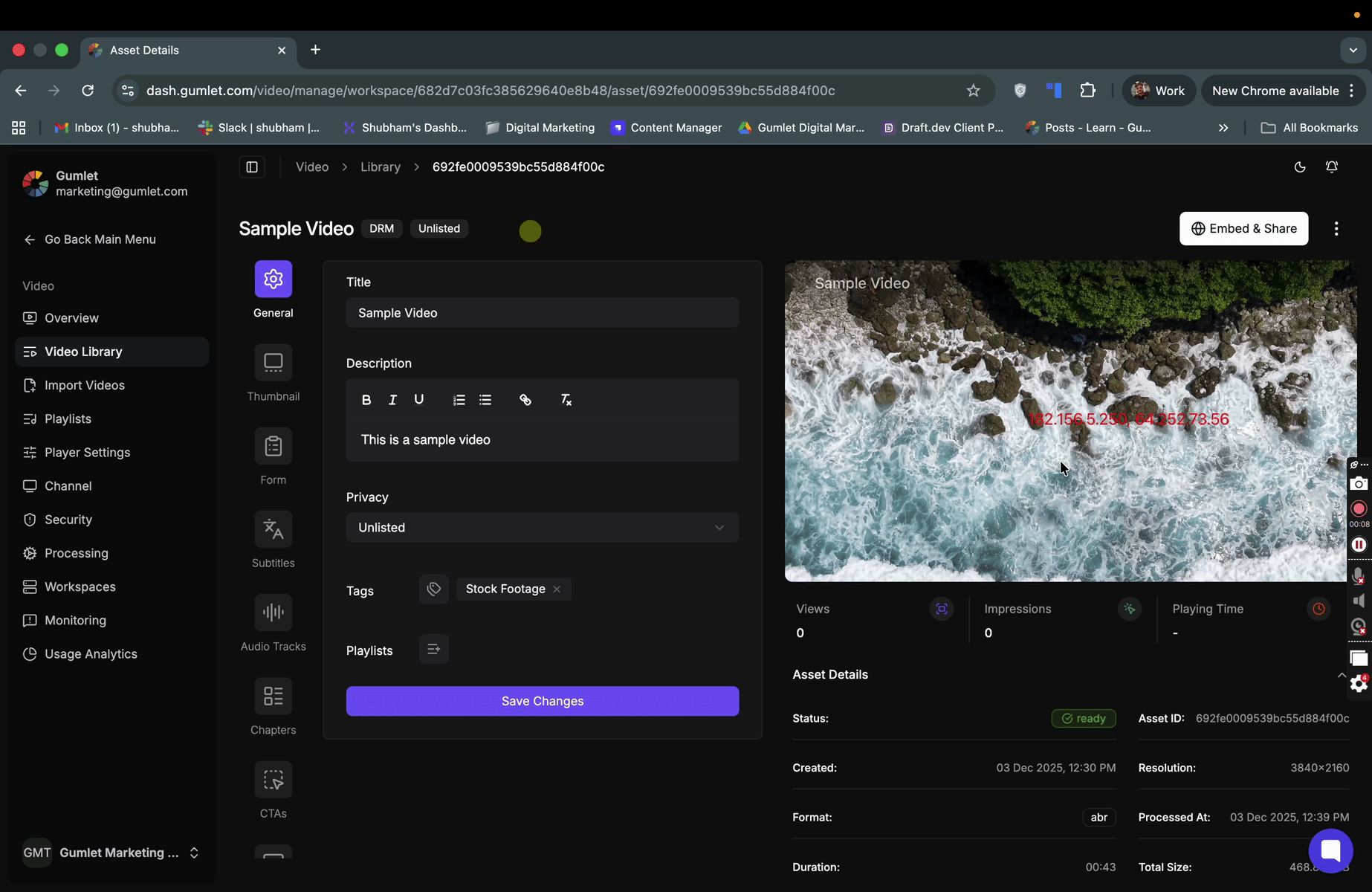Collapse the Asset Details section
Image resolution: width=1372 pixels, height=892 pixels.
[1341, 675]
